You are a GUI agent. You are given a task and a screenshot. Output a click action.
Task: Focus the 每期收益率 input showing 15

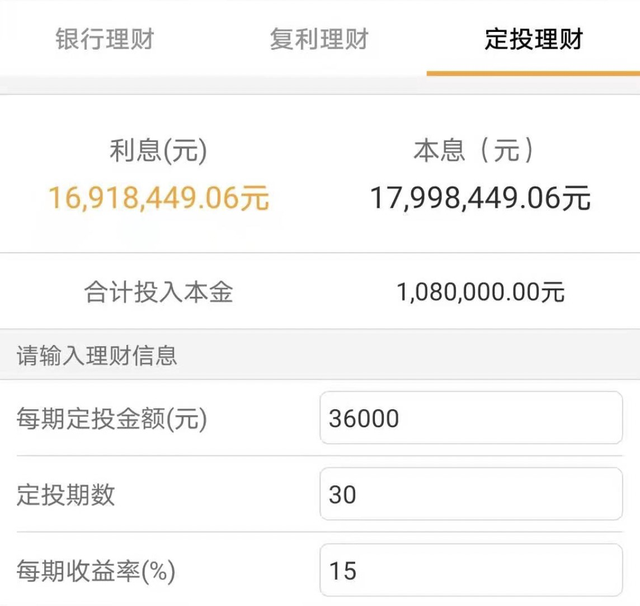click(471, 570)
